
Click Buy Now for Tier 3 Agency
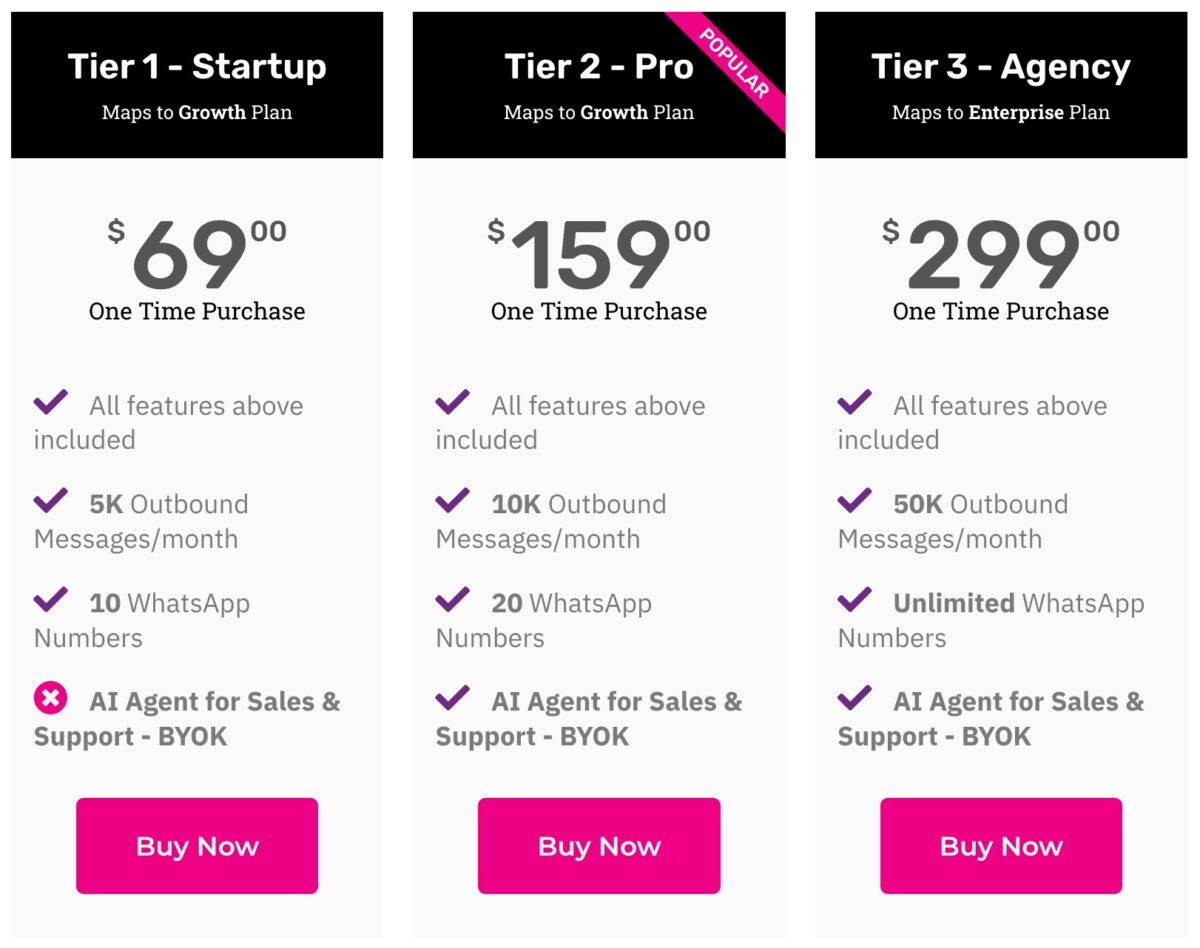[x=1001, y=845]
